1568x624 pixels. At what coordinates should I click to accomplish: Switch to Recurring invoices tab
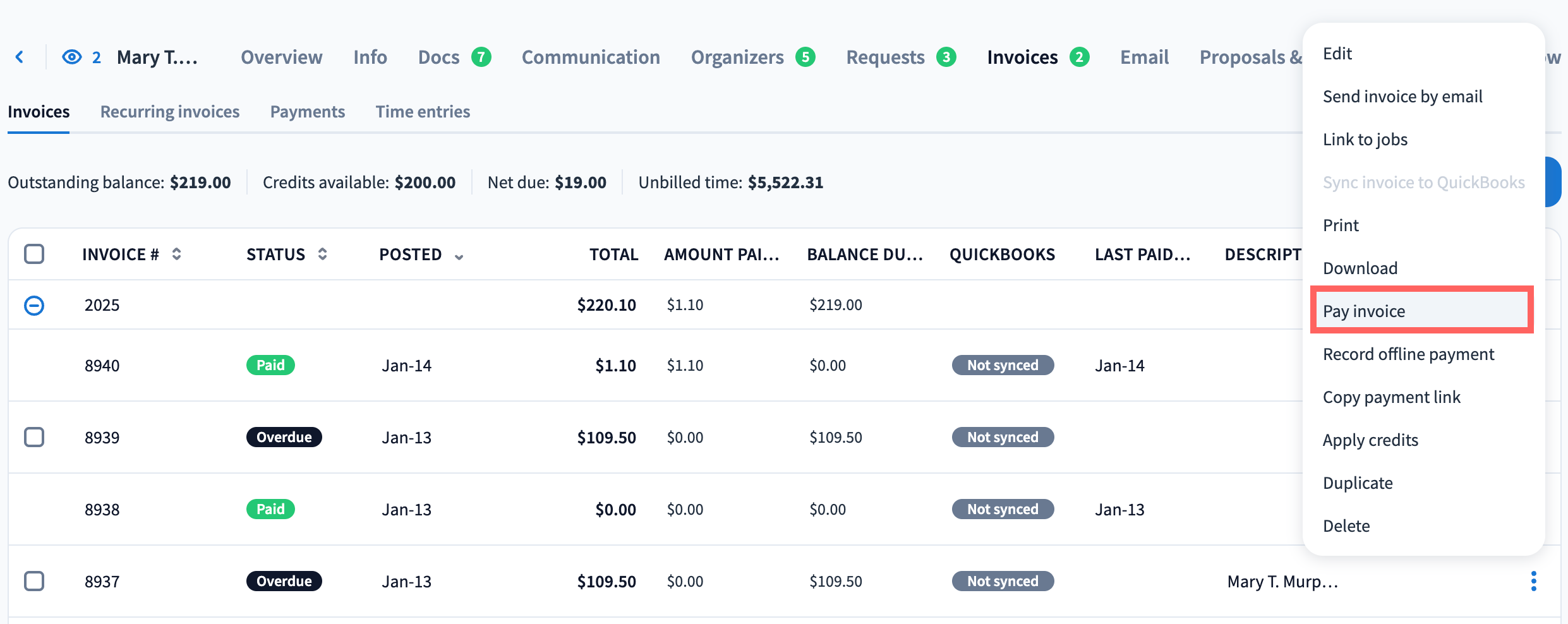(170, 112)
